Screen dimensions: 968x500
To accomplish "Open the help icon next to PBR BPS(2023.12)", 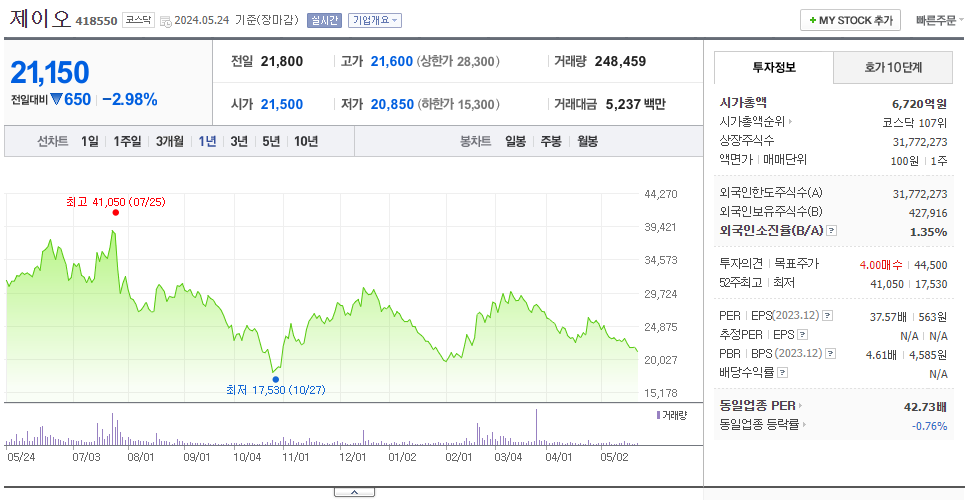I will [x=831, y=354].
